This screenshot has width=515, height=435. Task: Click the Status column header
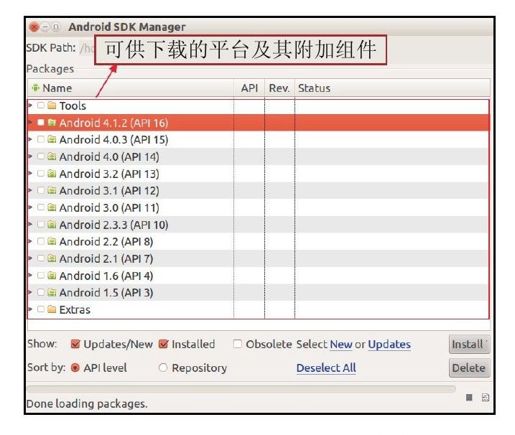tap(392, 88)
